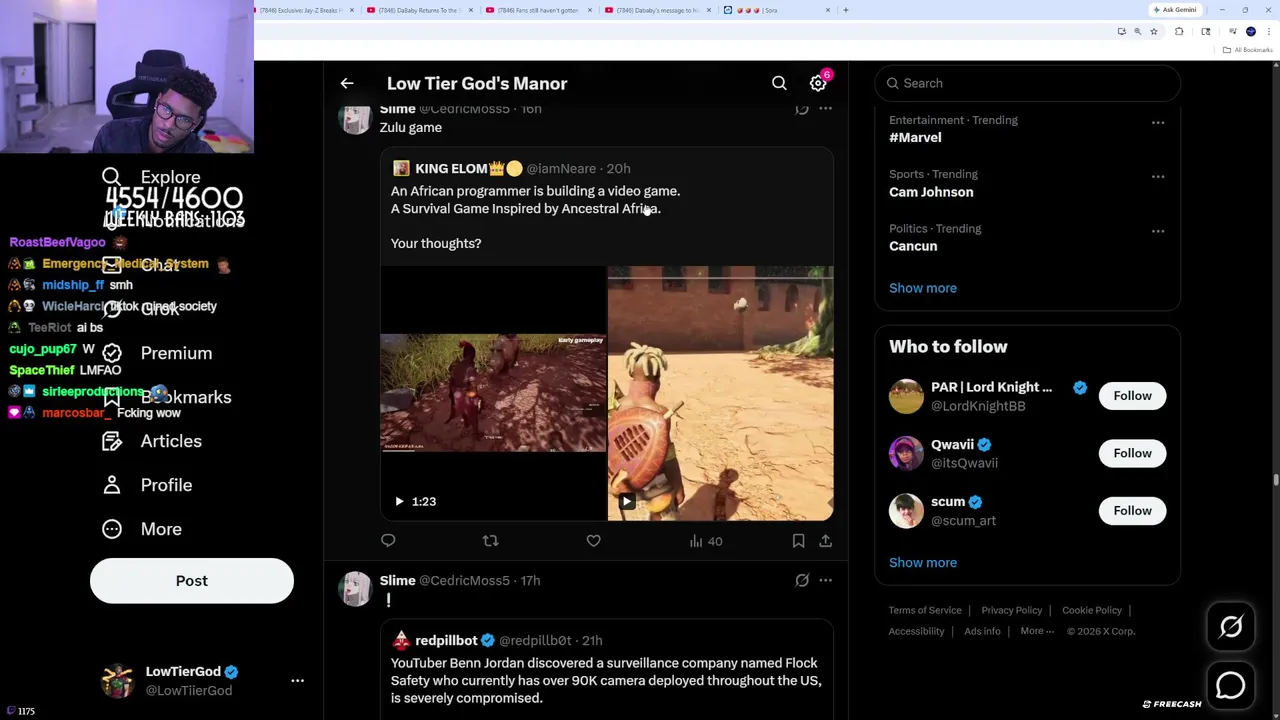Click the Post button
1280x720 pixels.
(x=192, y=581)
